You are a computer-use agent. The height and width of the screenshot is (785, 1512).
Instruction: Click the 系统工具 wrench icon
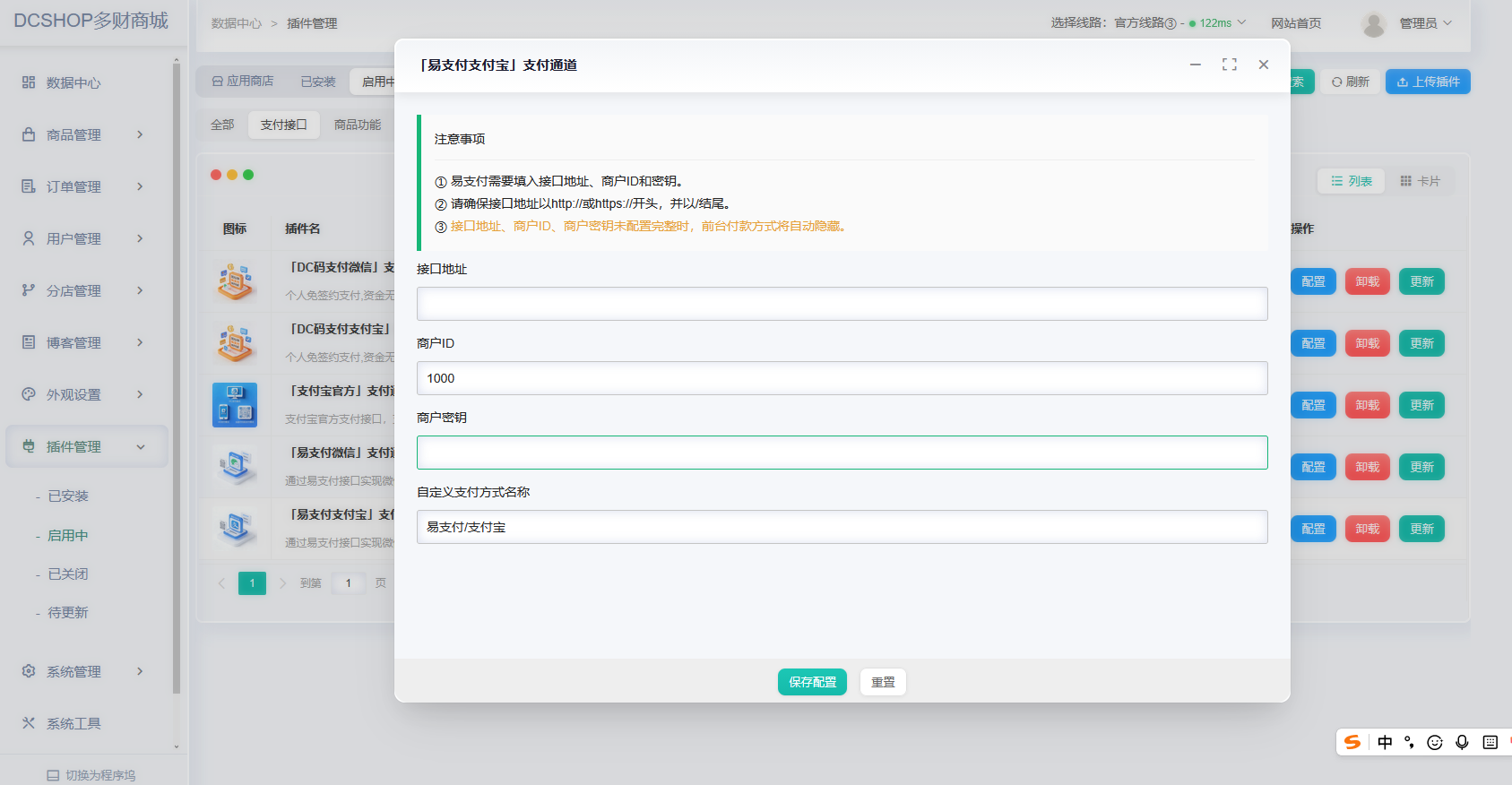click(29, 723)
